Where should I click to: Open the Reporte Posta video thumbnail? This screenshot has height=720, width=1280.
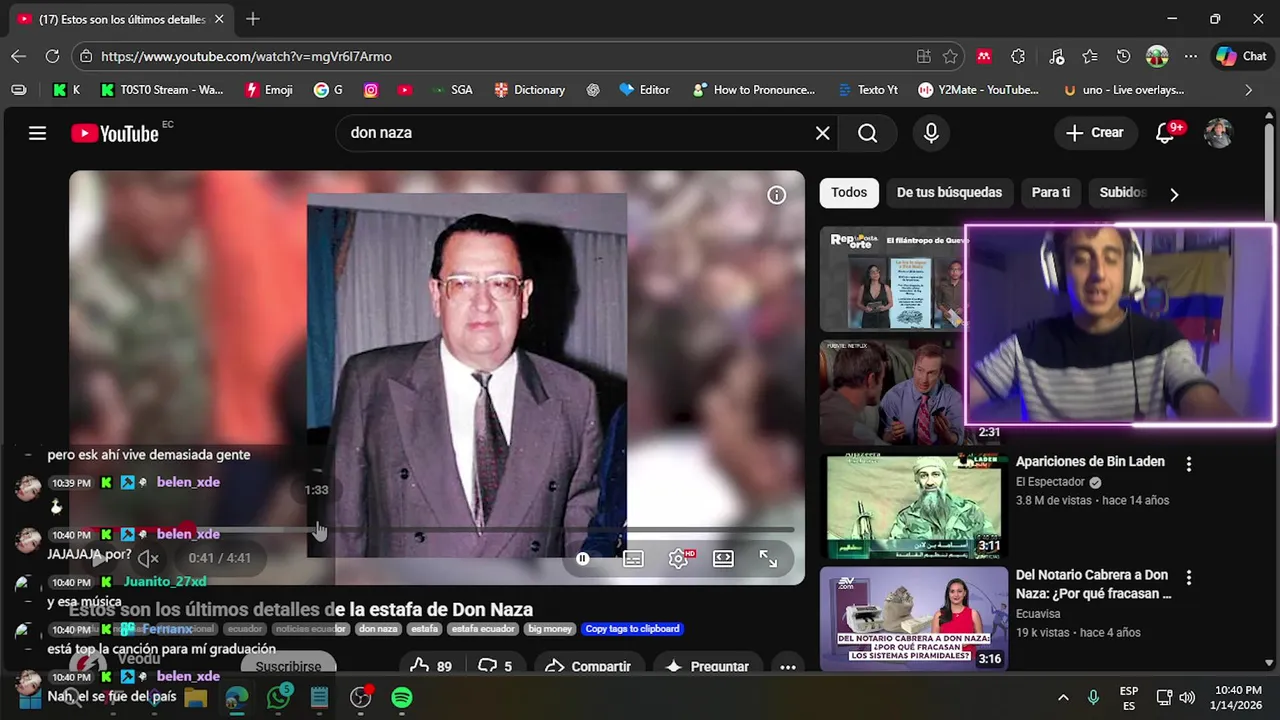pyautogui.click(x=892, y=279)
